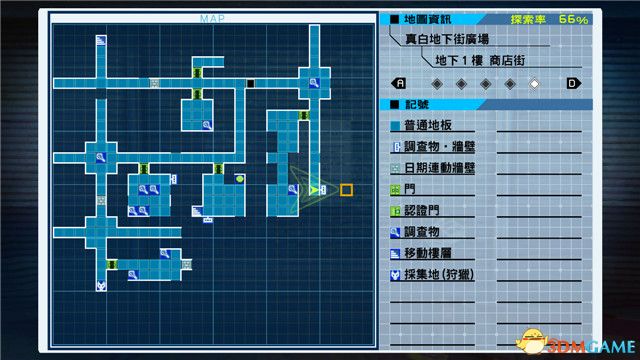Select the first diamond page indicator
Image resolution: width=640 pixels, height=360 pixels.
click(x=437, y=84)
